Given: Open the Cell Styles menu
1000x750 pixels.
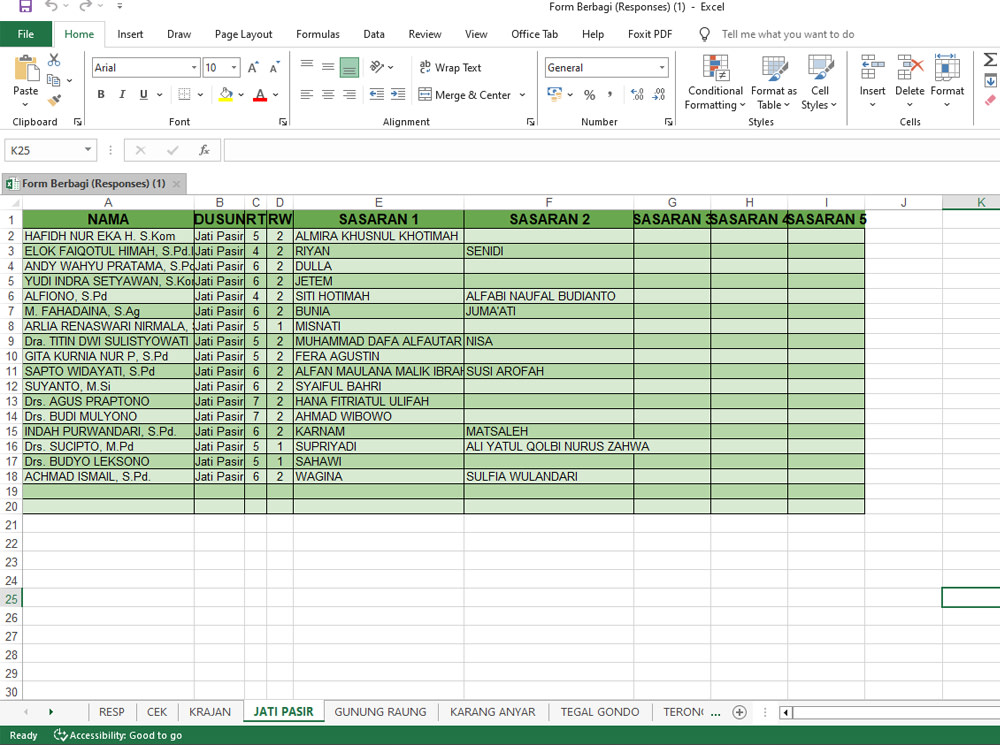Looking at the screenshot, I should pos(820,84).
